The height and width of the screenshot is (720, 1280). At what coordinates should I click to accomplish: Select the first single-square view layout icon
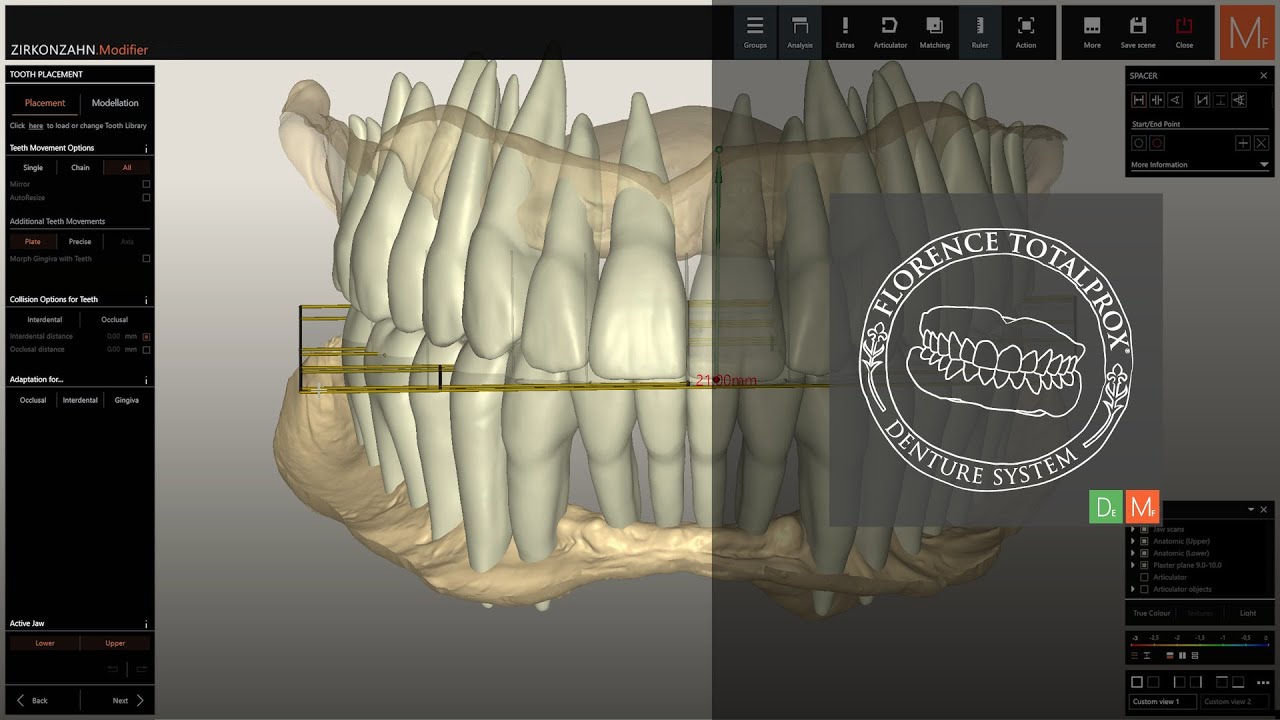click(1137, 682)
